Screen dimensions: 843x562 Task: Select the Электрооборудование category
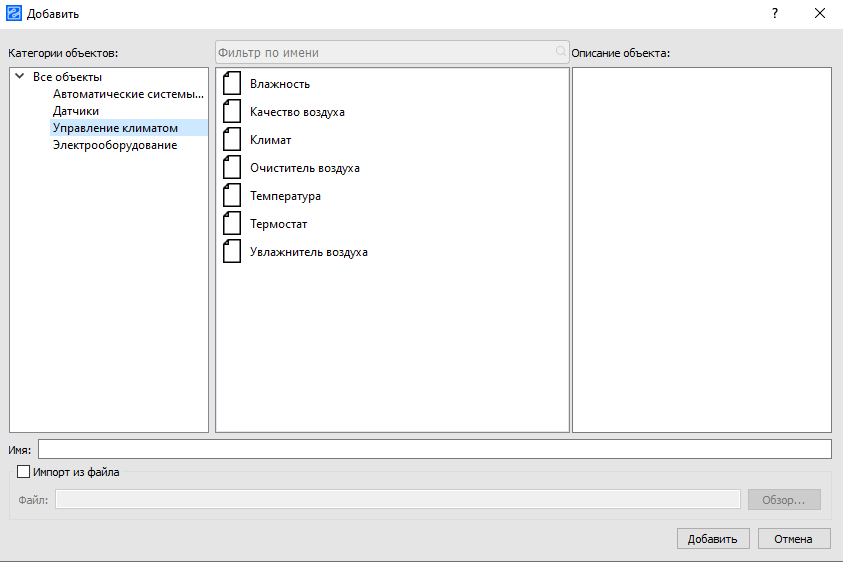tap(115, 145)
